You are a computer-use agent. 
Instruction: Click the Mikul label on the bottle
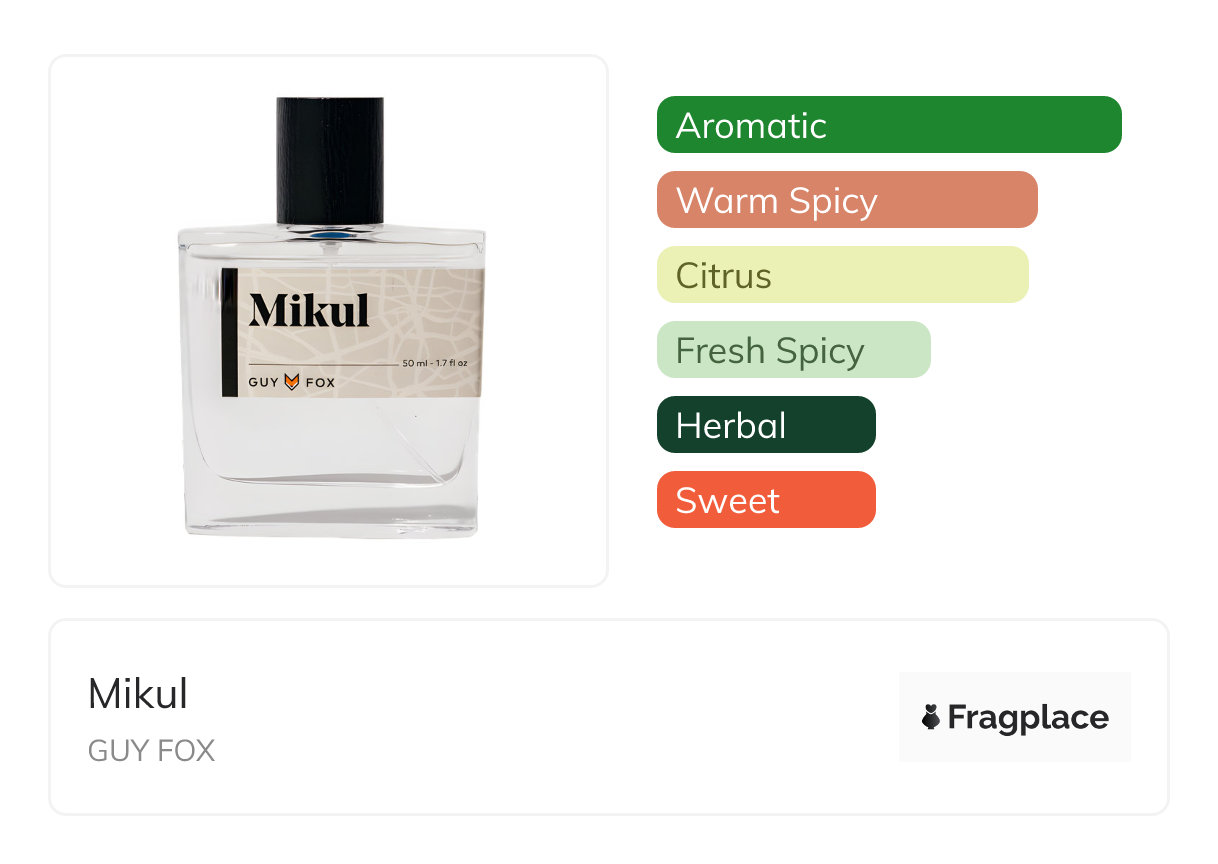[309, 310]
